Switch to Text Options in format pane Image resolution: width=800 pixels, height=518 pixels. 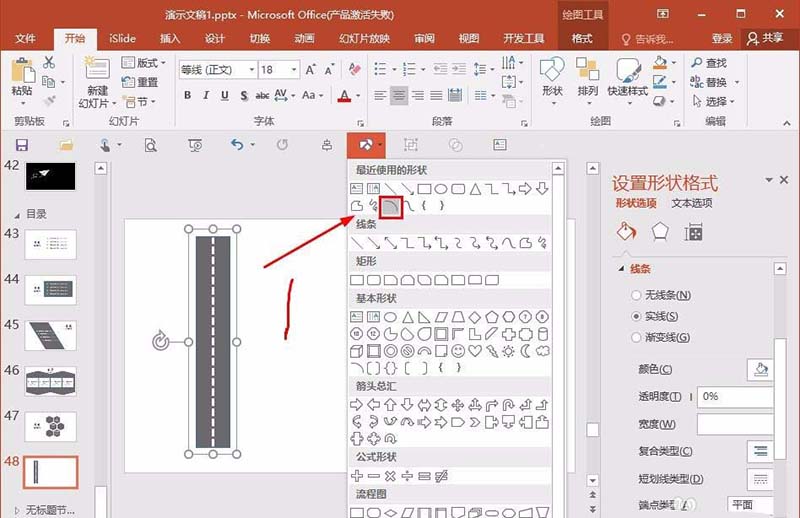(692, 203)
